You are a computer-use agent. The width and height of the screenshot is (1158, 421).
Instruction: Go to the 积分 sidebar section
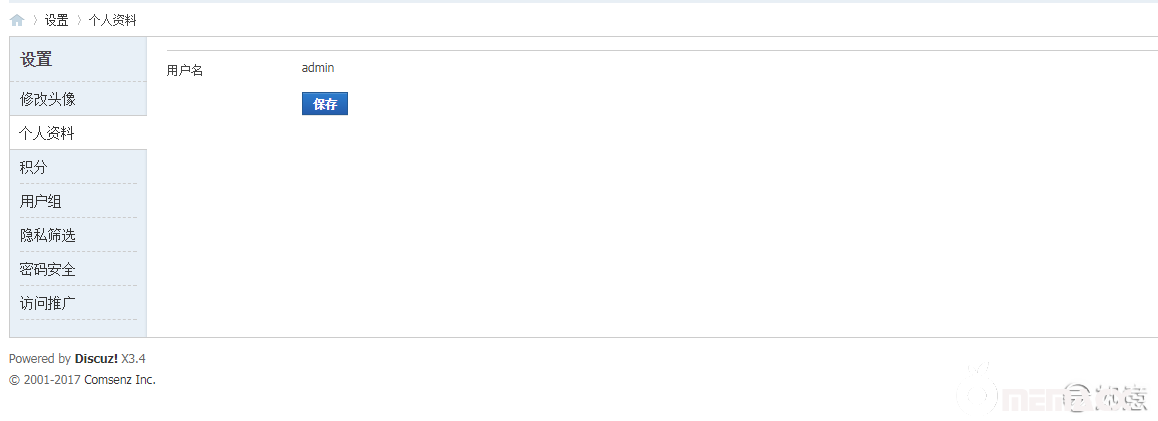(33, 167)
